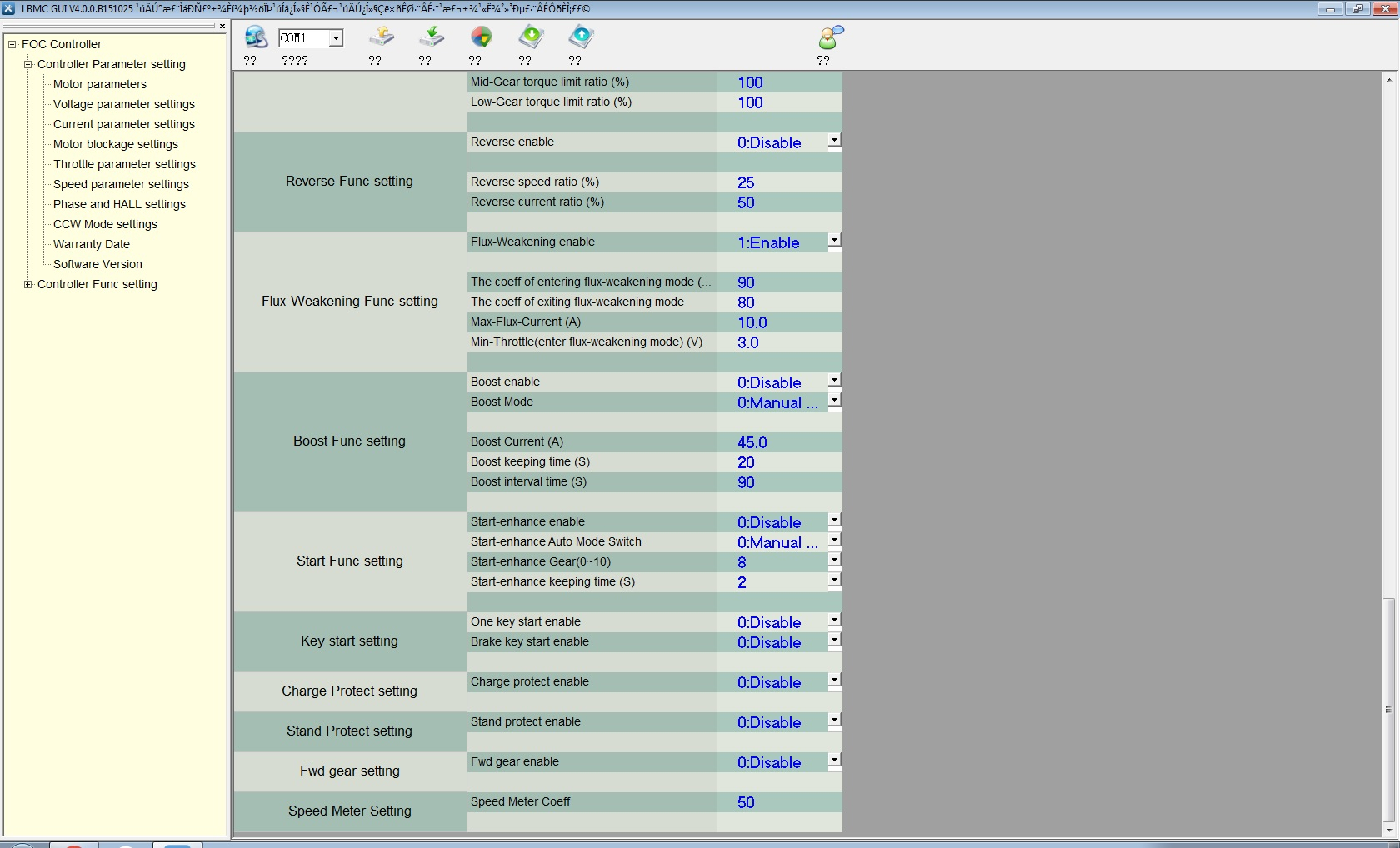The image size is (1400, 848).
Task: Open Throttle parameter settings tree item
Action: [124, 164]
